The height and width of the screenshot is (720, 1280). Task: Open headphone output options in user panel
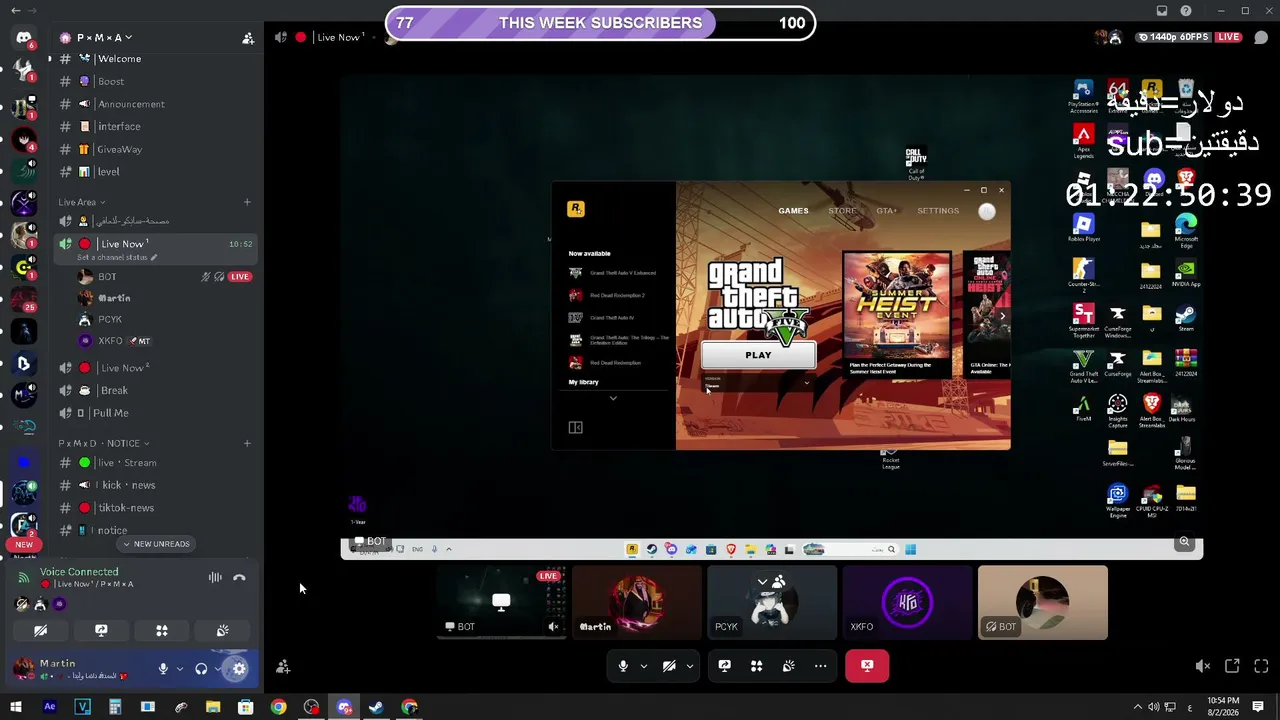(x=218, y=669)
